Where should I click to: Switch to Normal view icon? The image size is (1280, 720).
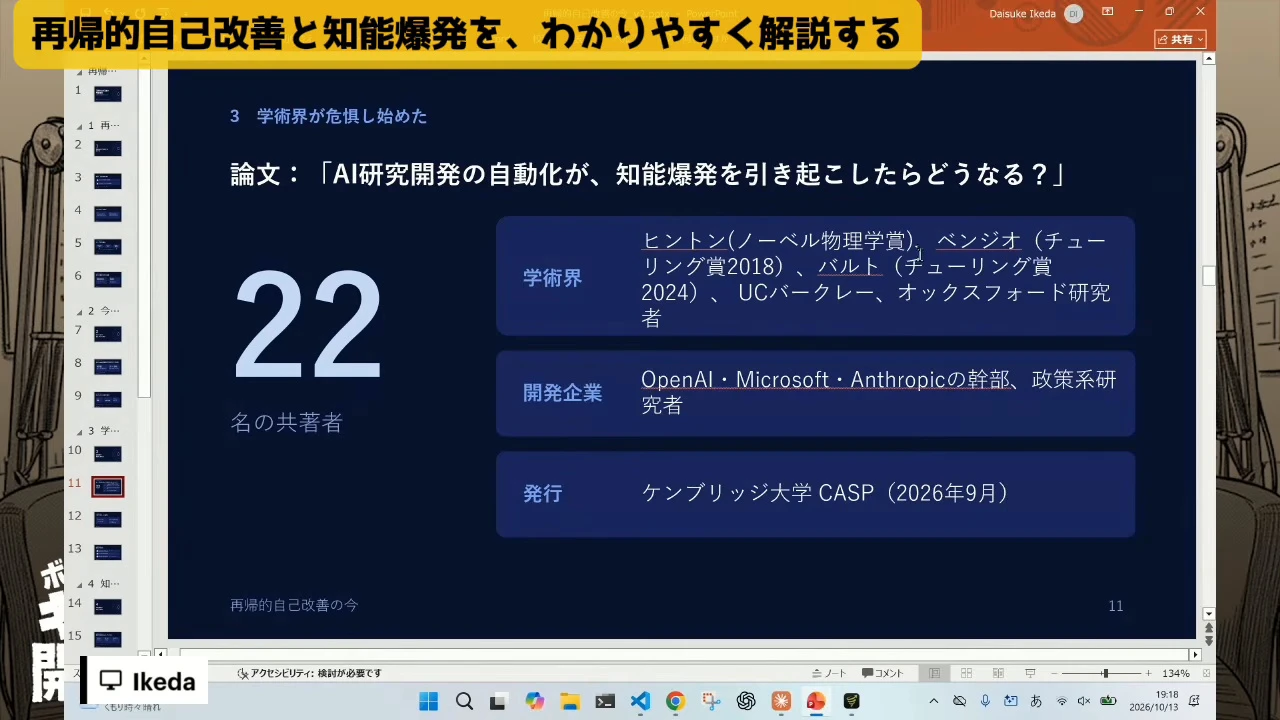[x=934, y=673]
